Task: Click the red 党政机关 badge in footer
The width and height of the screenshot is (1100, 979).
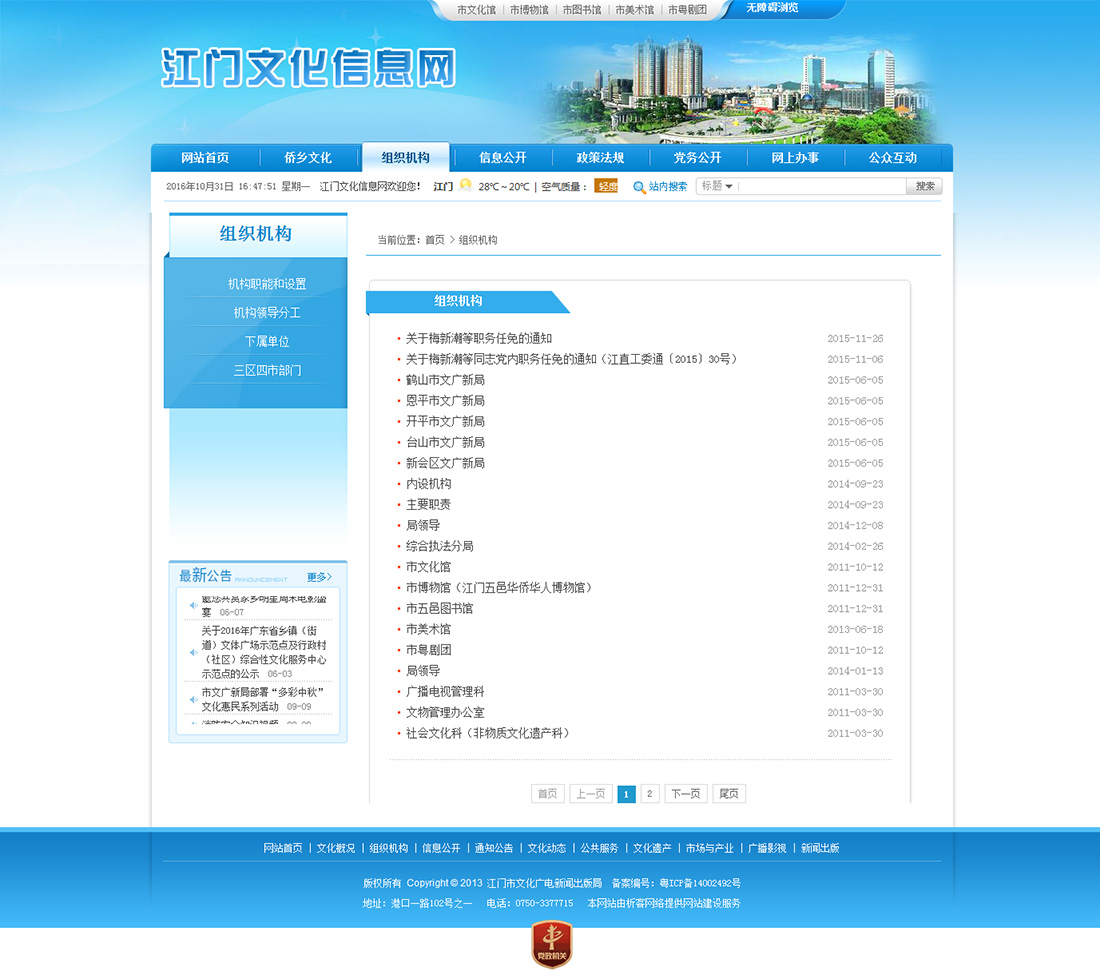Action: point(551,944)
